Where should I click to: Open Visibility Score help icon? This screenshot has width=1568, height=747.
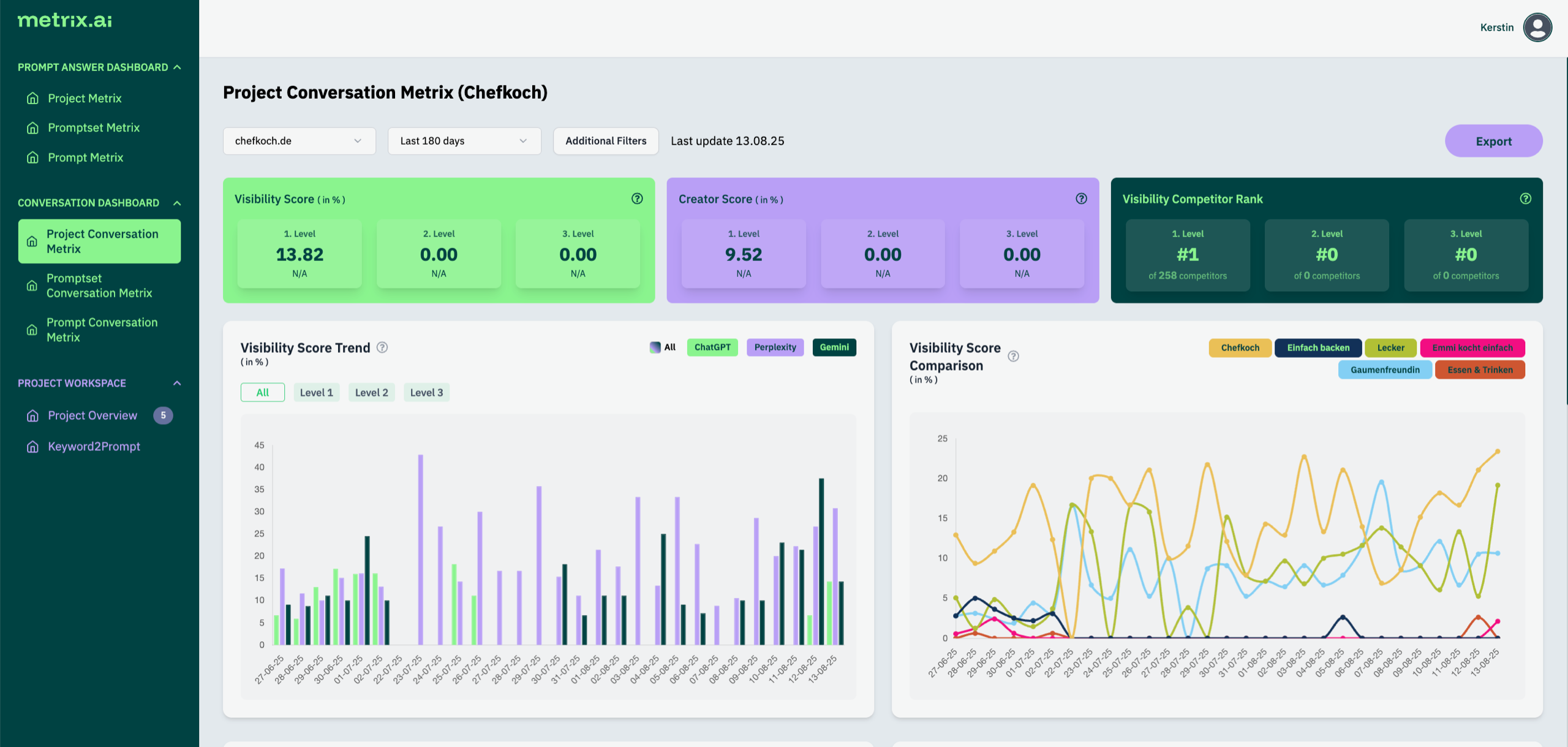pyautogui.click(x=637, y=199)
